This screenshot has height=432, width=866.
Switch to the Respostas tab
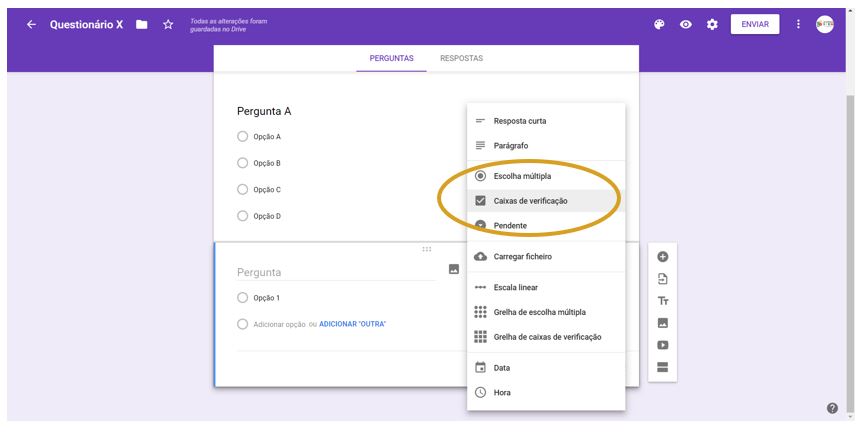click(461, 59)
